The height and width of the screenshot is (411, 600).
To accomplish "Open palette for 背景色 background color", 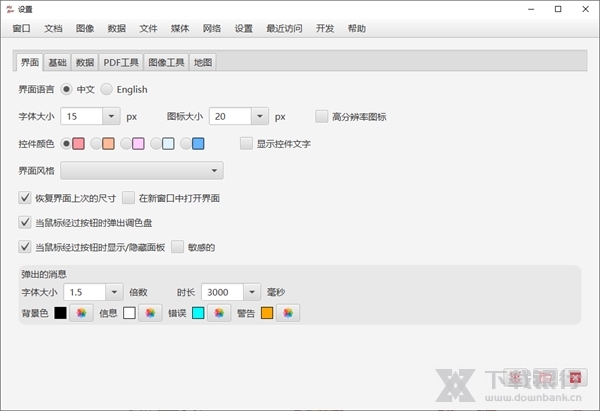I will coord(81,313).
